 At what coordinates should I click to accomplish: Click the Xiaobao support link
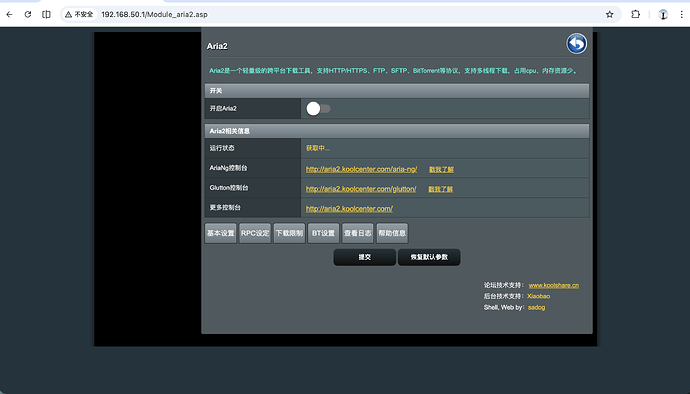tap(539, 296)
